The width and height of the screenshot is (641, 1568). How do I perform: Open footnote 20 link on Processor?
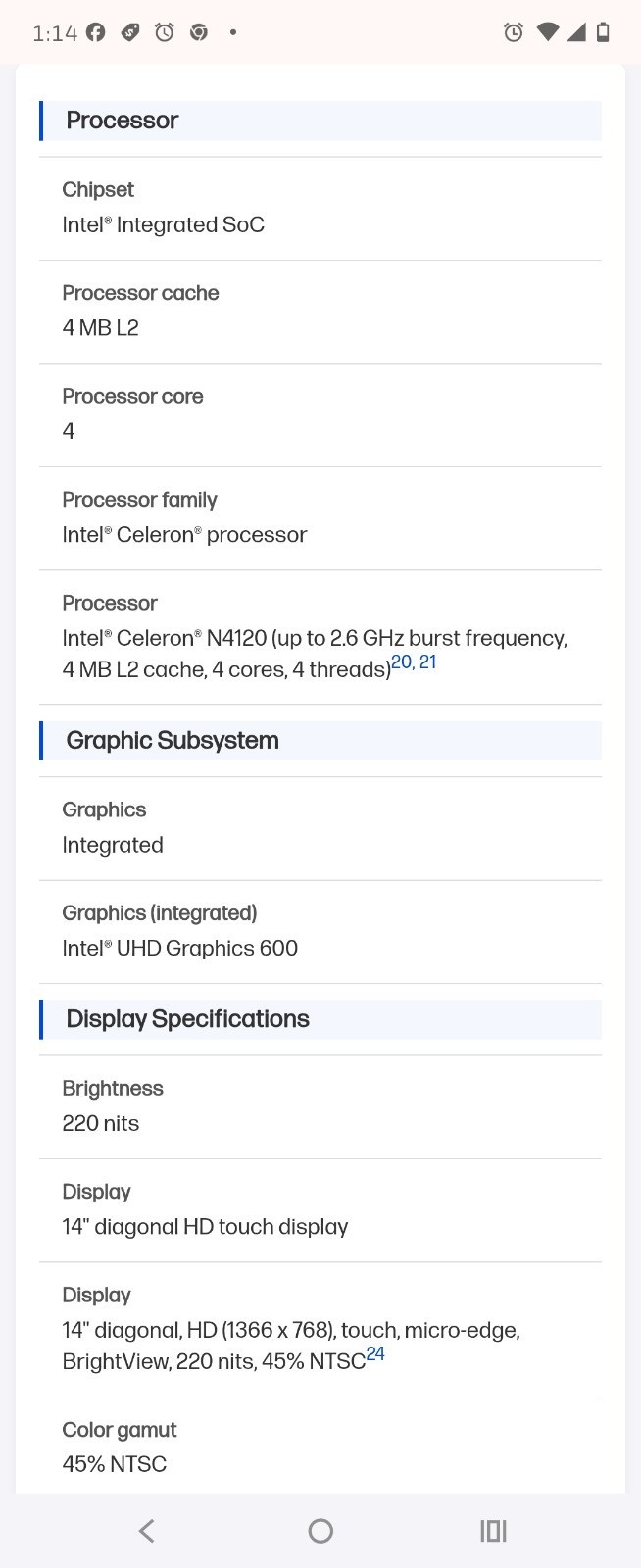[x=401, y=662]
